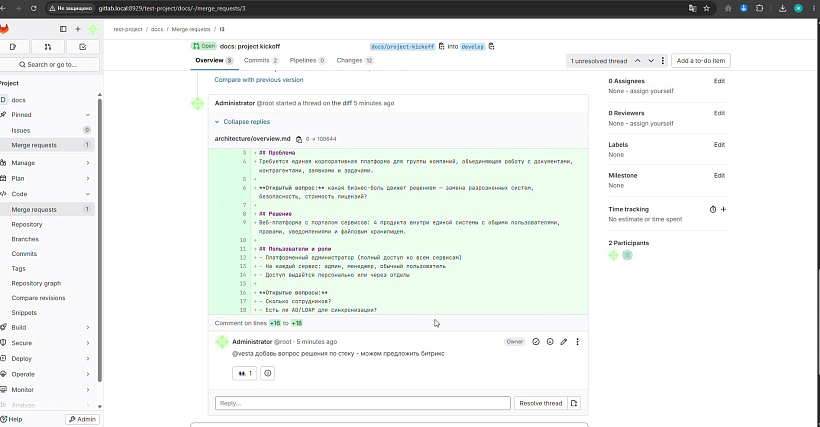Open browser downloads icon
Screen dimensions: 820x427
click(782, 8)
